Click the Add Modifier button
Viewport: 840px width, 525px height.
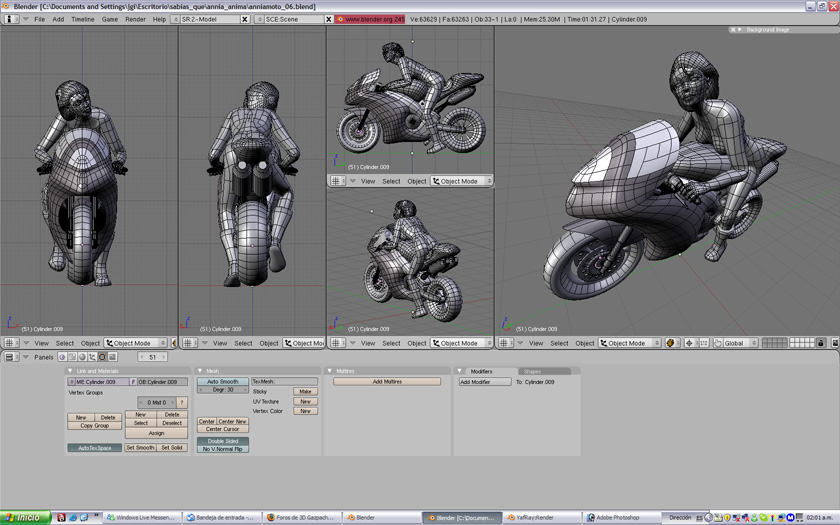[485, 382]
